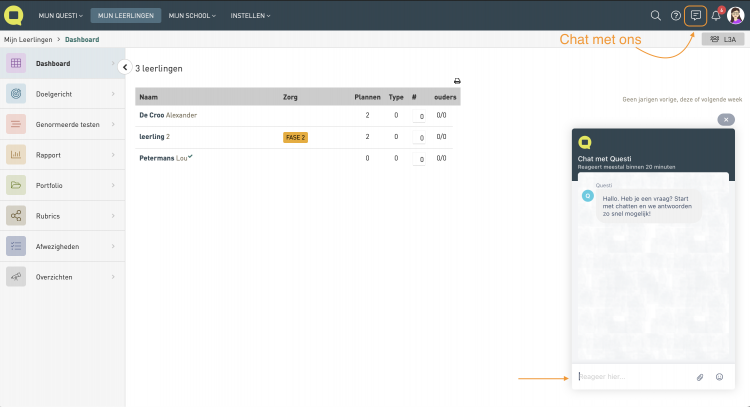Viewport: 750px width, 407px height.
Task: Close the chat widget with the X
Action: pos(726,120)
